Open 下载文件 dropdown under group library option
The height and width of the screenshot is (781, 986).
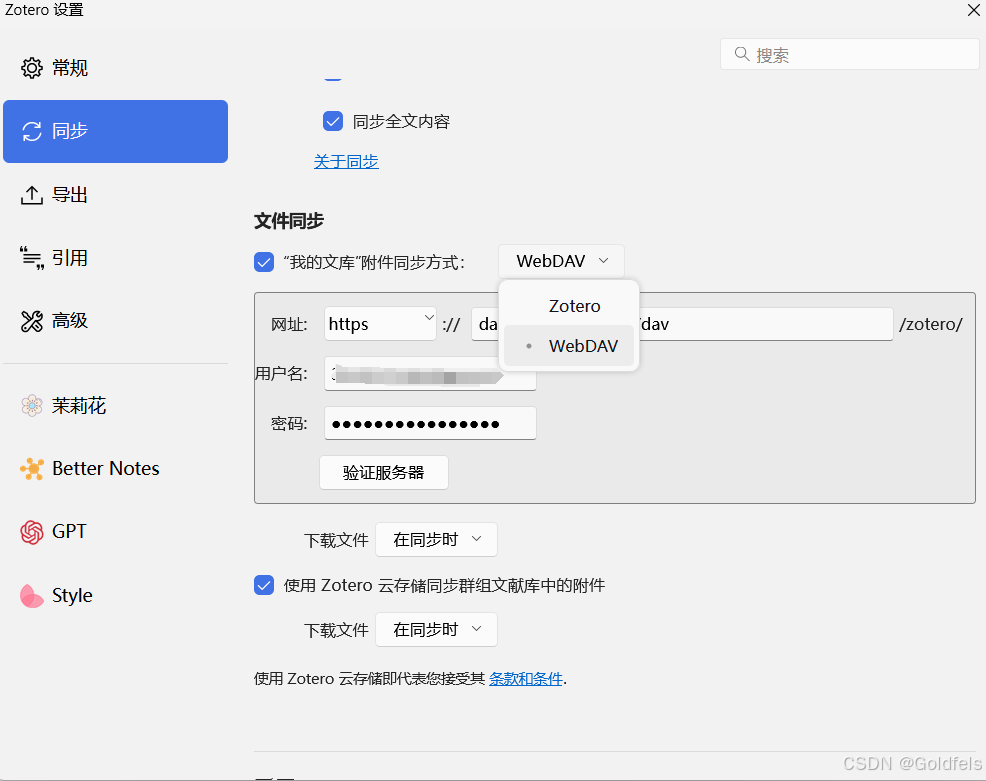(x=436, y=629)
